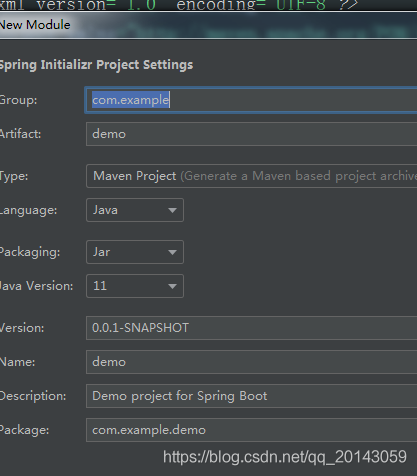Screen dimensions: 417x476
Task: Click the Group field containing com.example
Action: (x=251, y=100)
